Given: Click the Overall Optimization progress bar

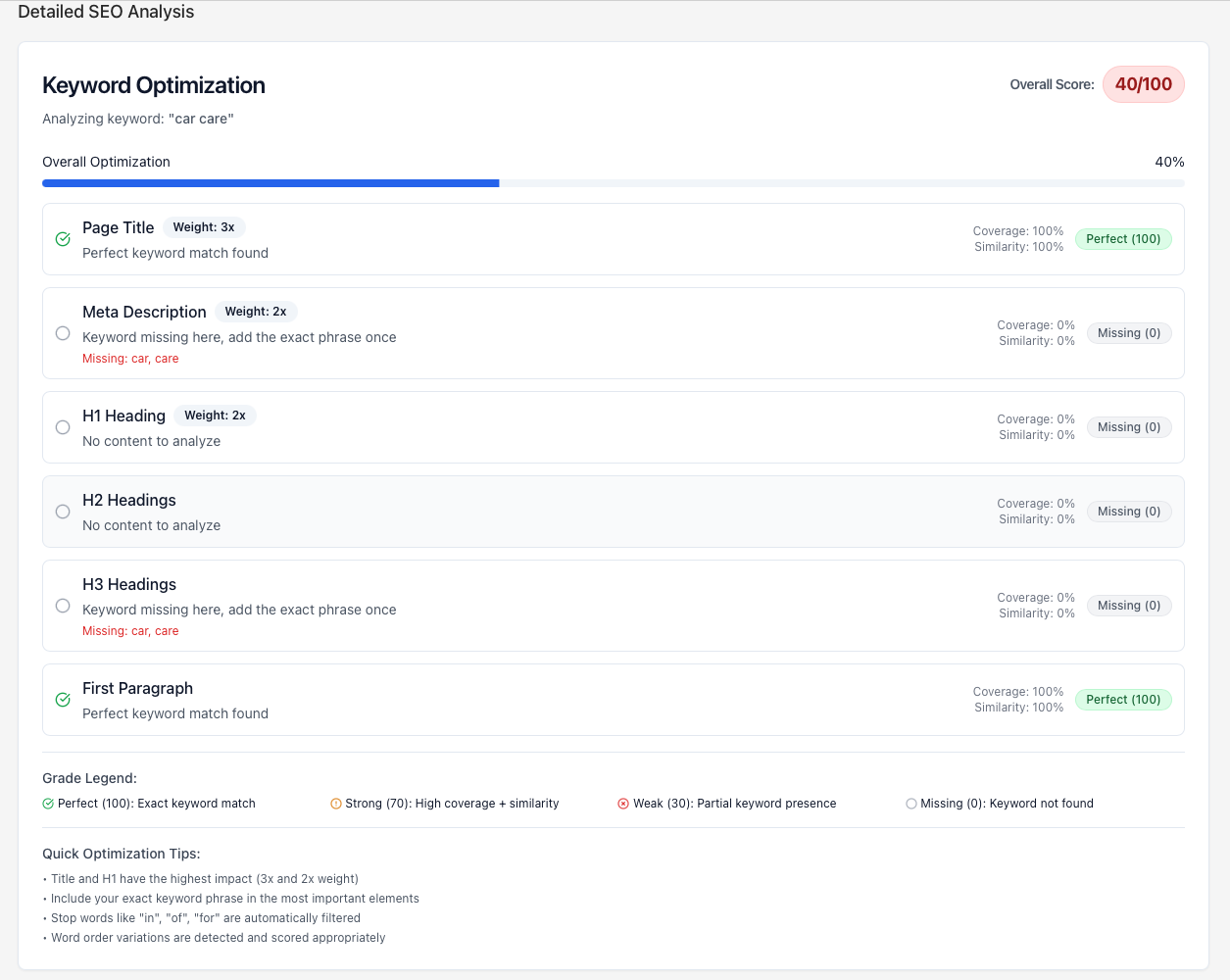Looking at the screenshot, I should 613,183.
